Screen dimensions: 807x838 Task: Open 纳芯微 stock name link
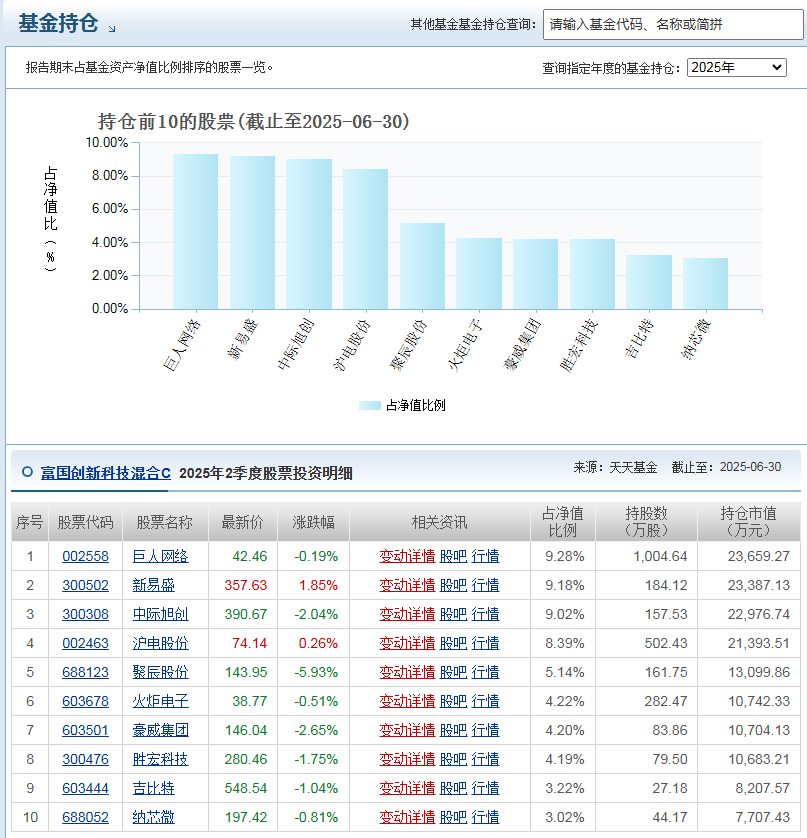[x=153, y=817]
